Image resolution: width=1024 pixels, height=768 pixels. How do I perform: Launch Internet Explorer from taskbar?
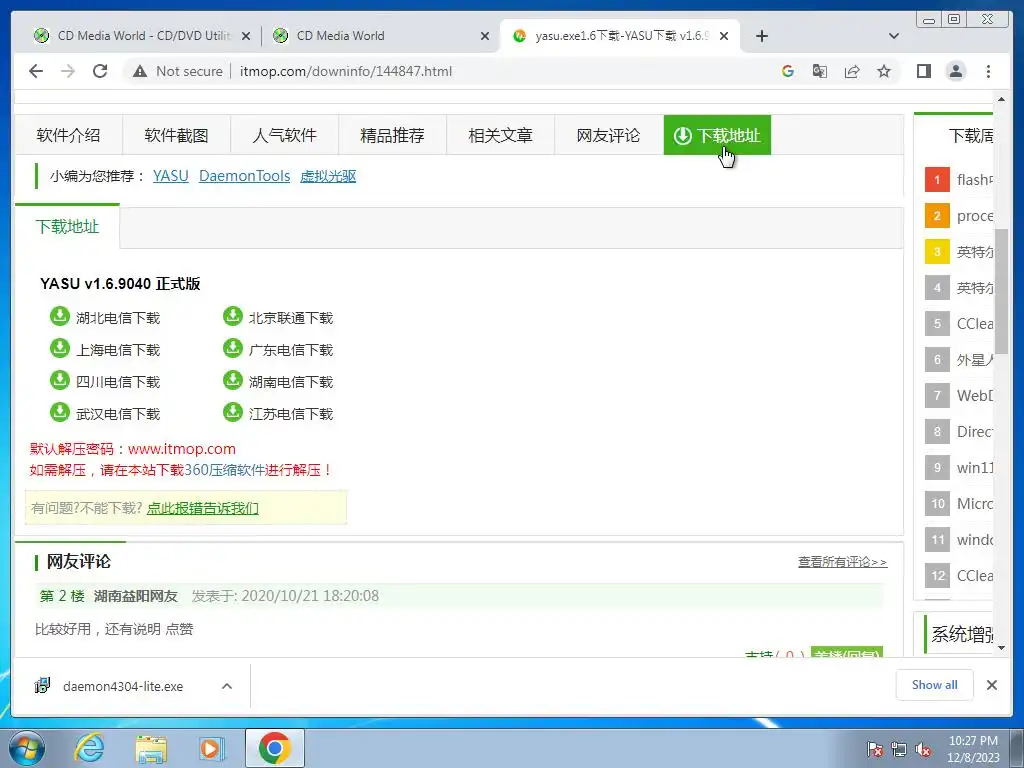[x=89, y=748]
